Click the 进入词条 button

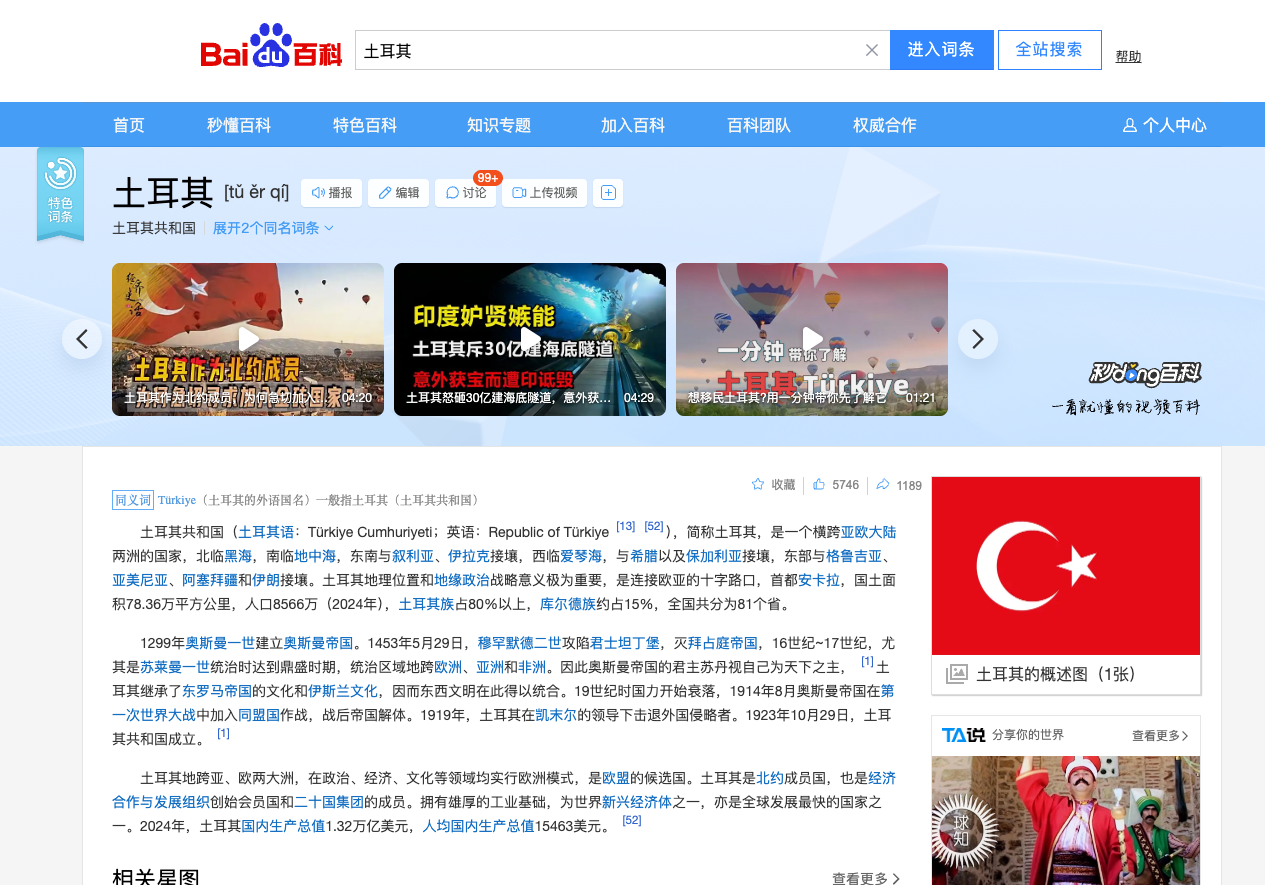point(941,50)
